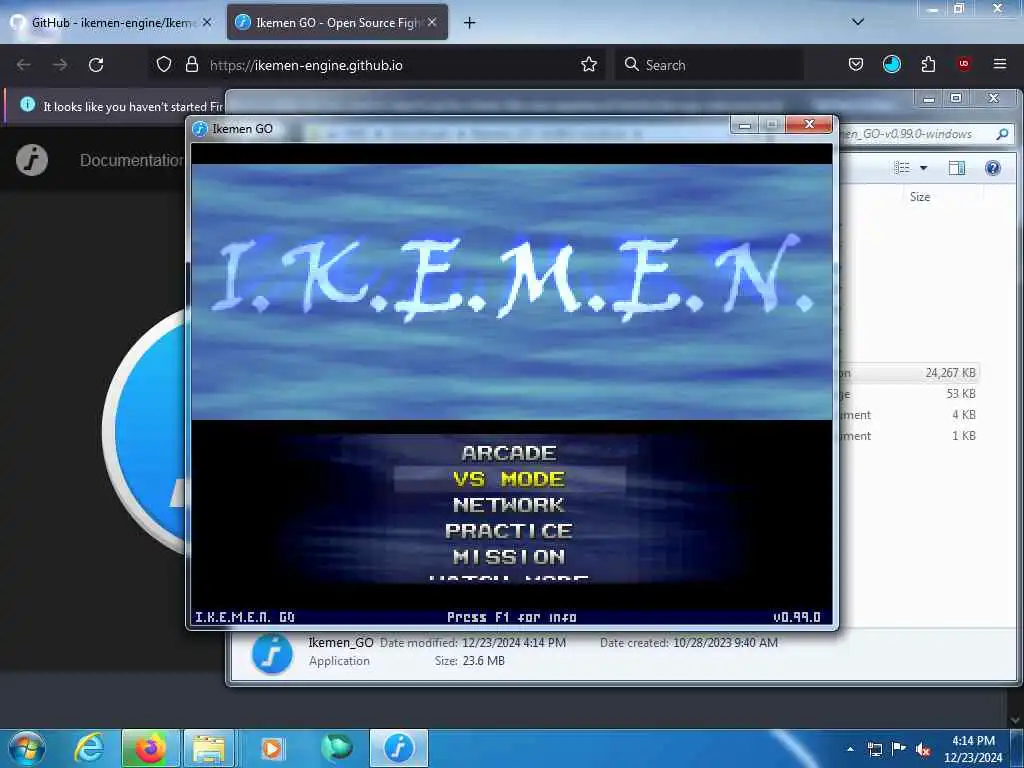Screen dimensions: 1024x768
Task: Open Explorer help icon
Action: click(993, 168)
